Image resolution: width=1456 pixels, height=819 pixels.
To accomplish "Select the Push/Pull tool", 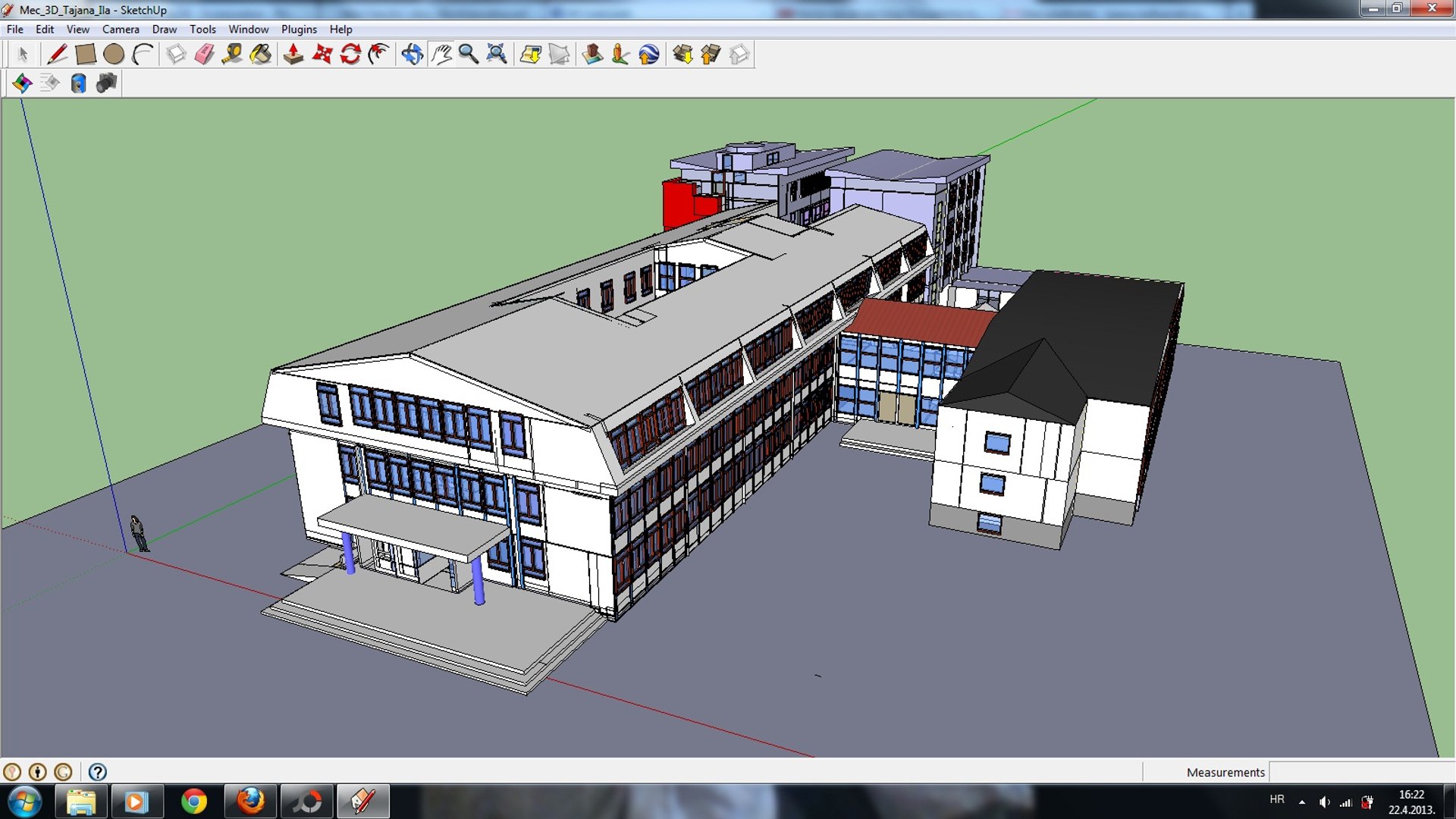I will (x=293, y=55).
